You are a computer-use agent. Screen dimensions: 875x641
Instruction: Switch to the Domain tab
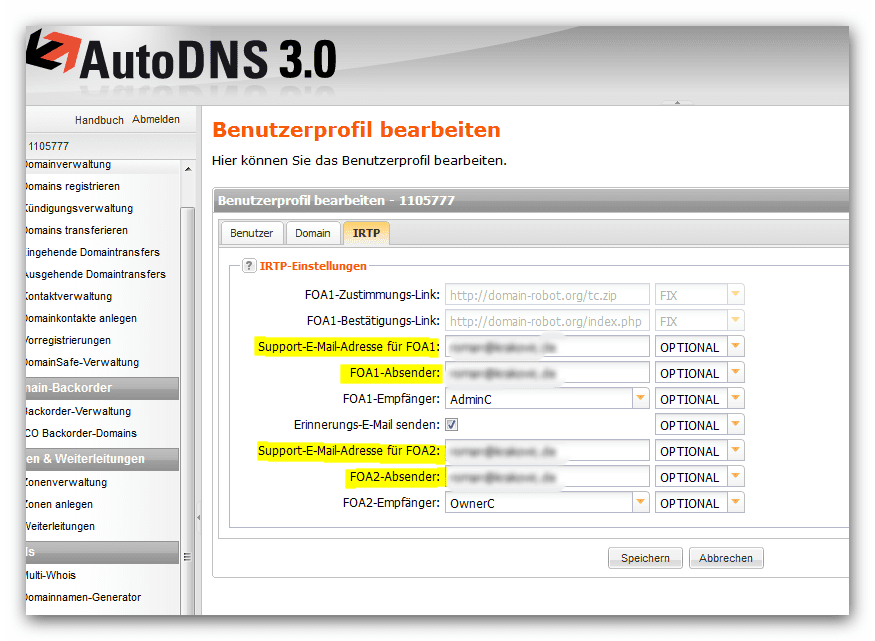coord(312,233)
